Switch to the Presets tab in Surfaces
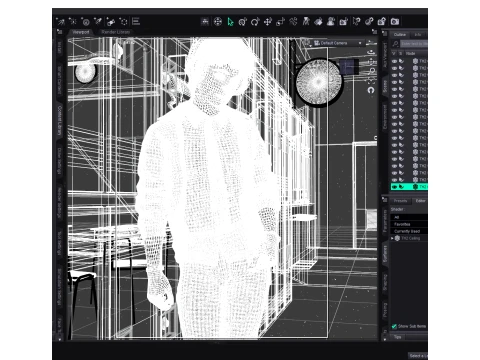Image resolution: width=480 pixels, height=360 pixels. coord(400,201)
